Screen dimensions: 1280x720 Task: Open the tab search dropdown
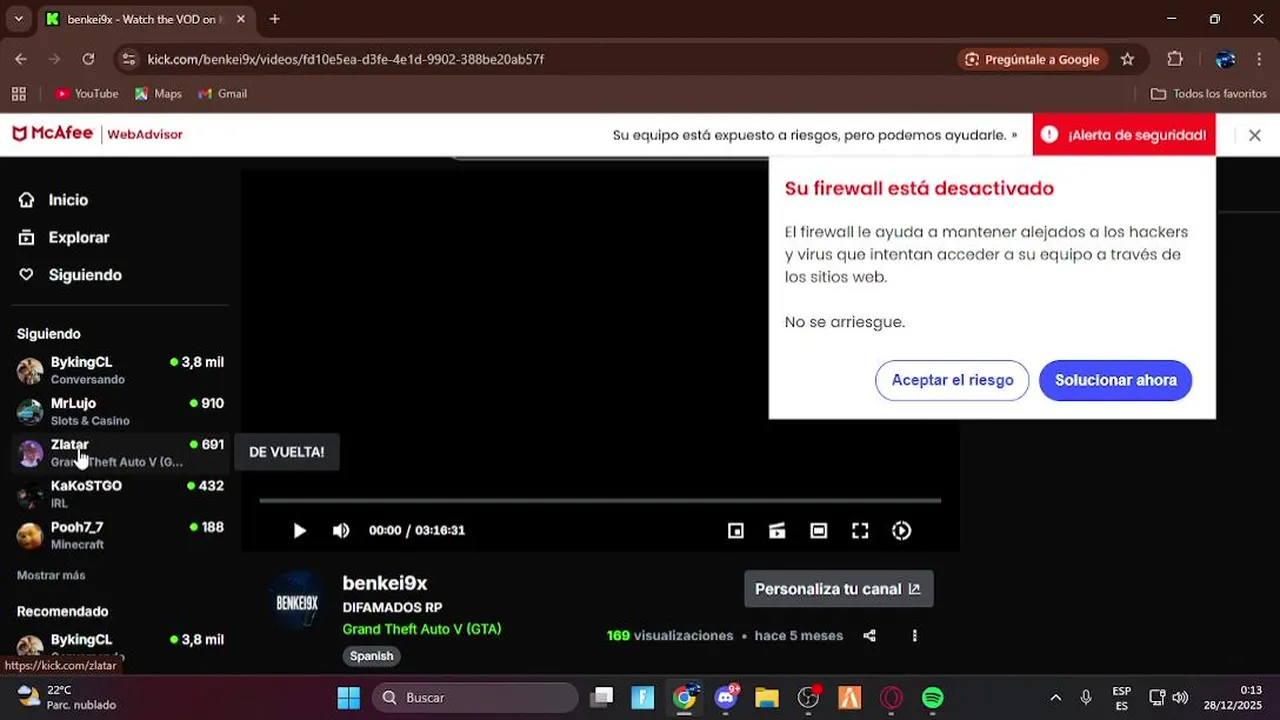pos(18,19)
